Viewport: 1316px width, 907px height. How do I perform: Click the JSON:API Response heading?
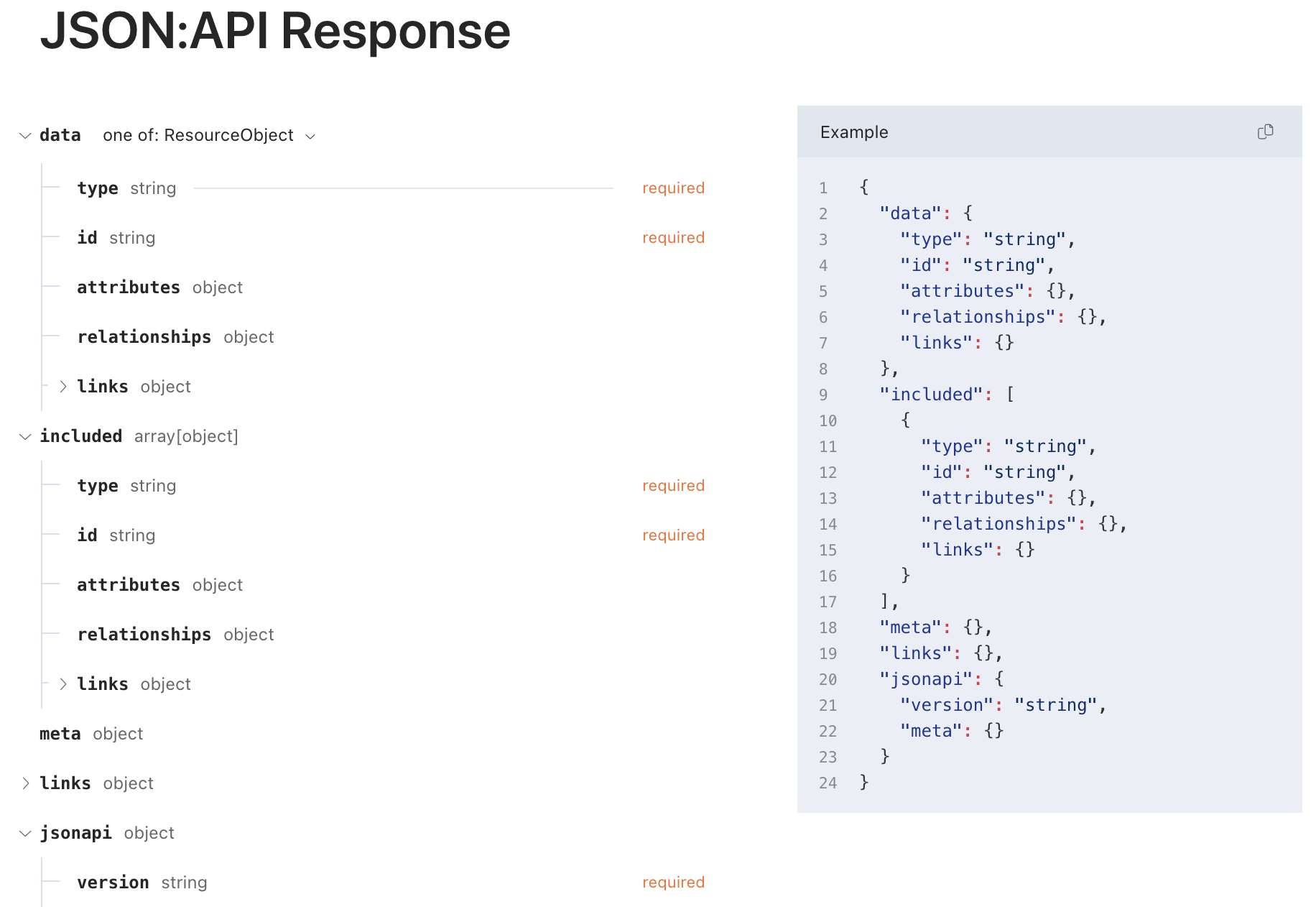click(275, 31)
